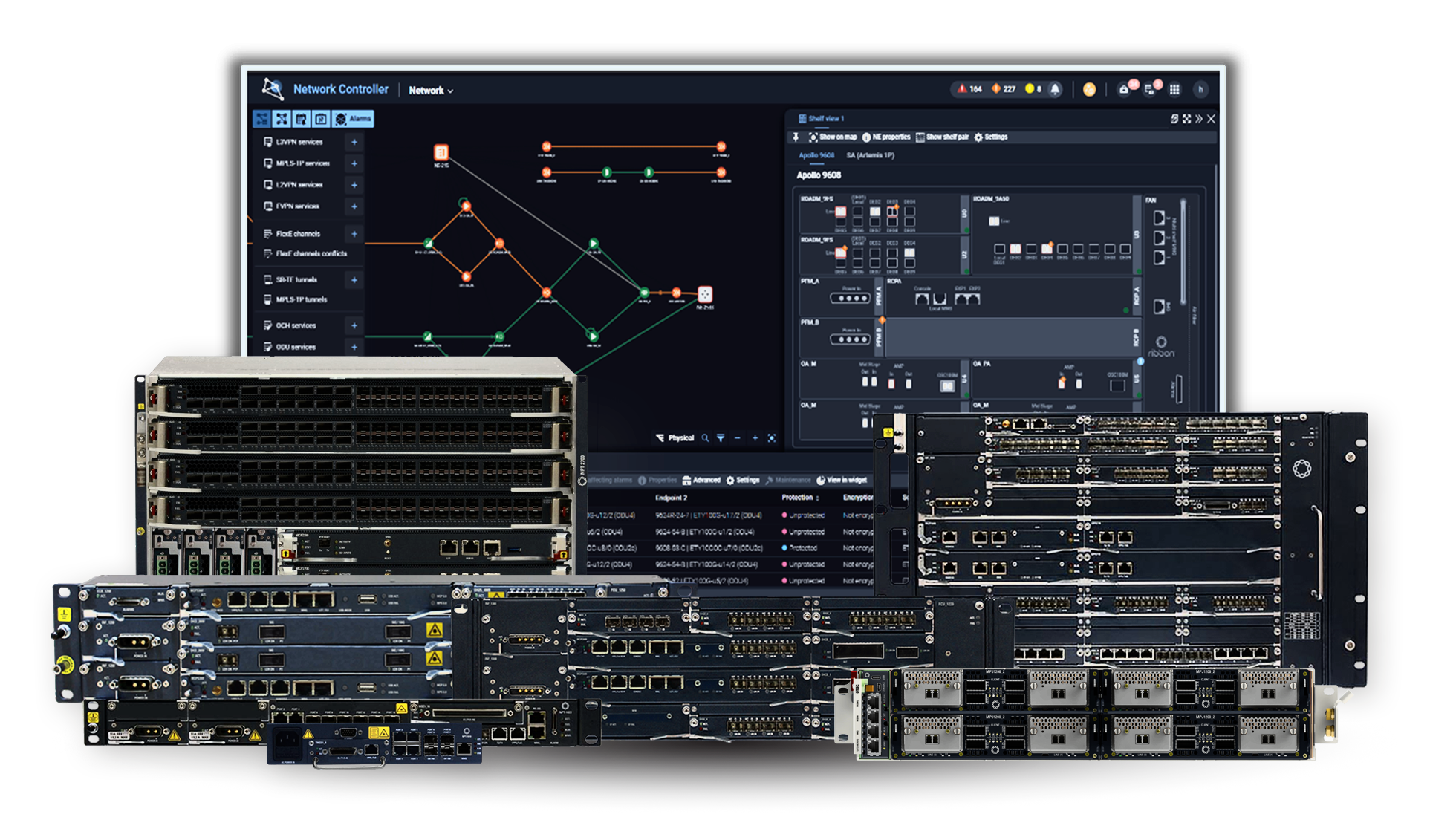Collapse shelf view with double chevron
Image resolution: width=1456 pixels, height=820 pixels.
point(1198,119)
